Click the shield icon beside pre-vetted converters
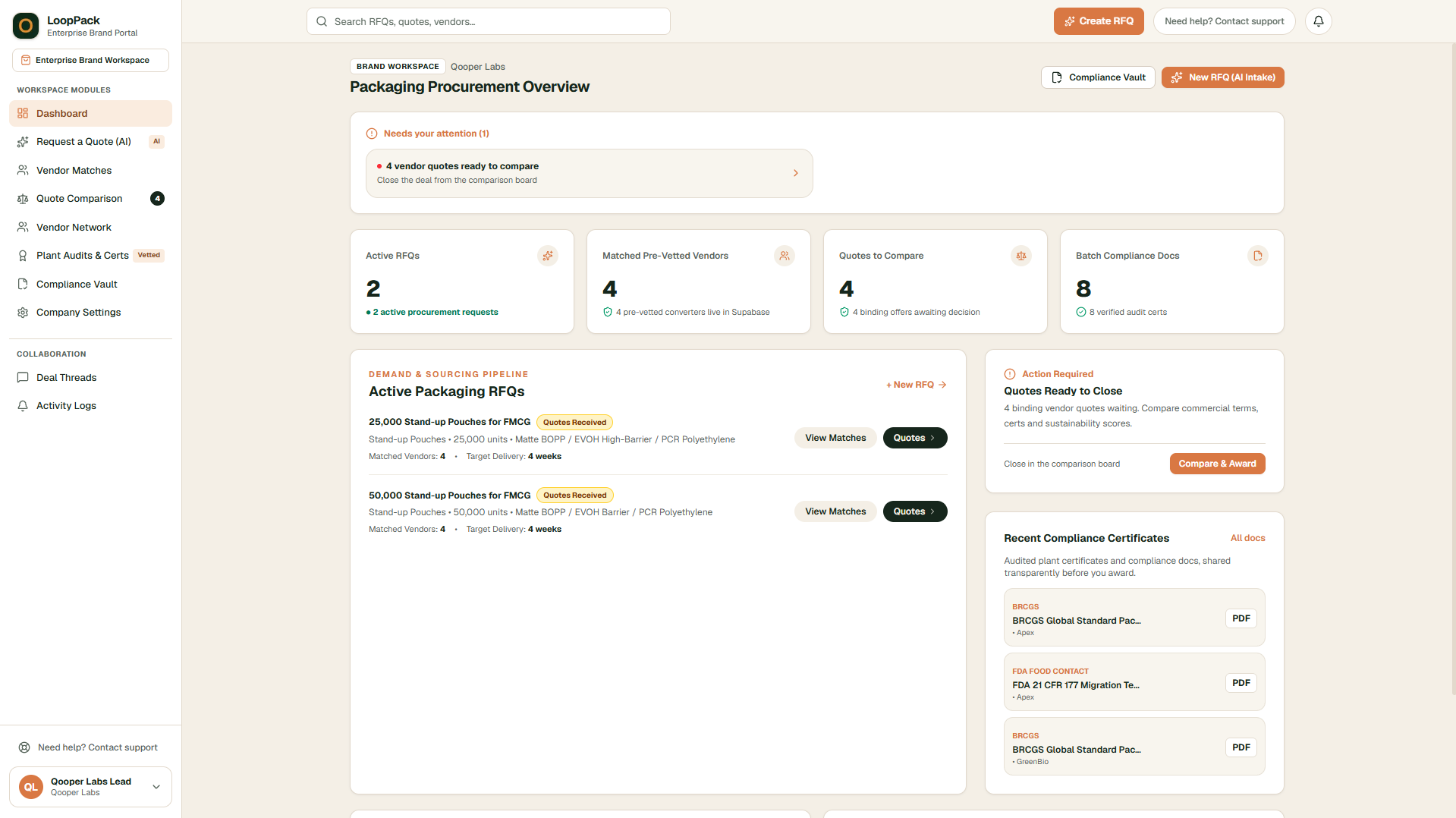Image resolution: width=1456 pixels, height=818 pixels. [608, 312]
